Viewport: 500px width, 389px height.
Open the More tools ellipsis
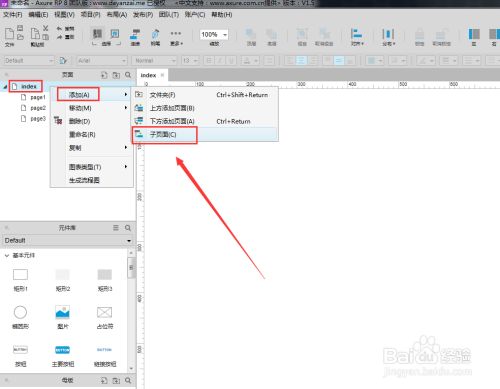[x=176, y=33]
